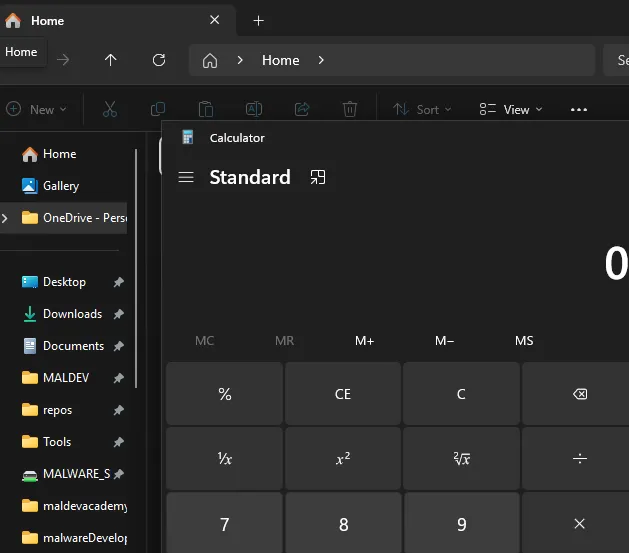Viewport: 629px width, 553px height.
Task: Click the reciprocal 1/x key
Action: 225,458
